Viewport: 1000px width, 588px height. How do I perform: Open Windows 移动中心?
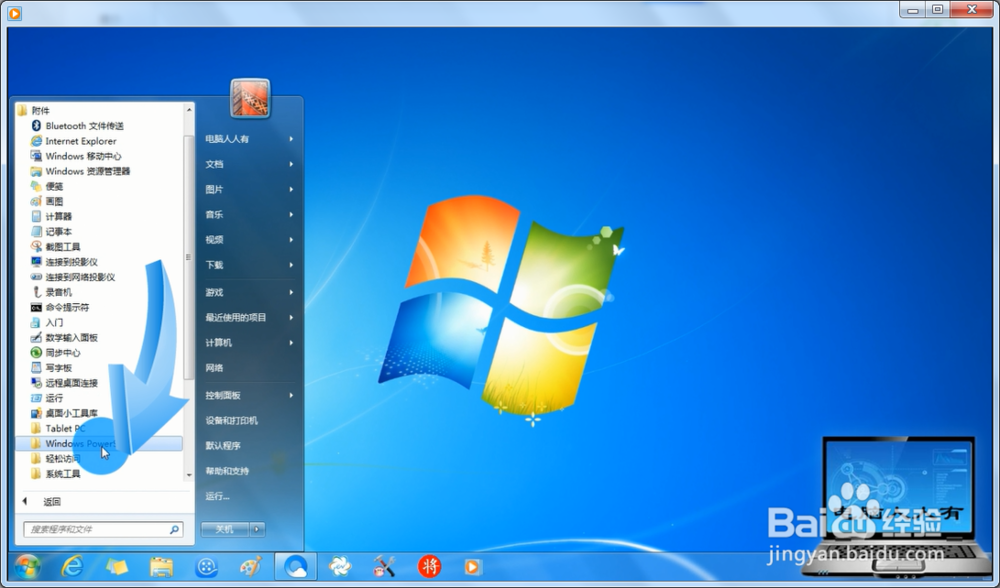76,156
